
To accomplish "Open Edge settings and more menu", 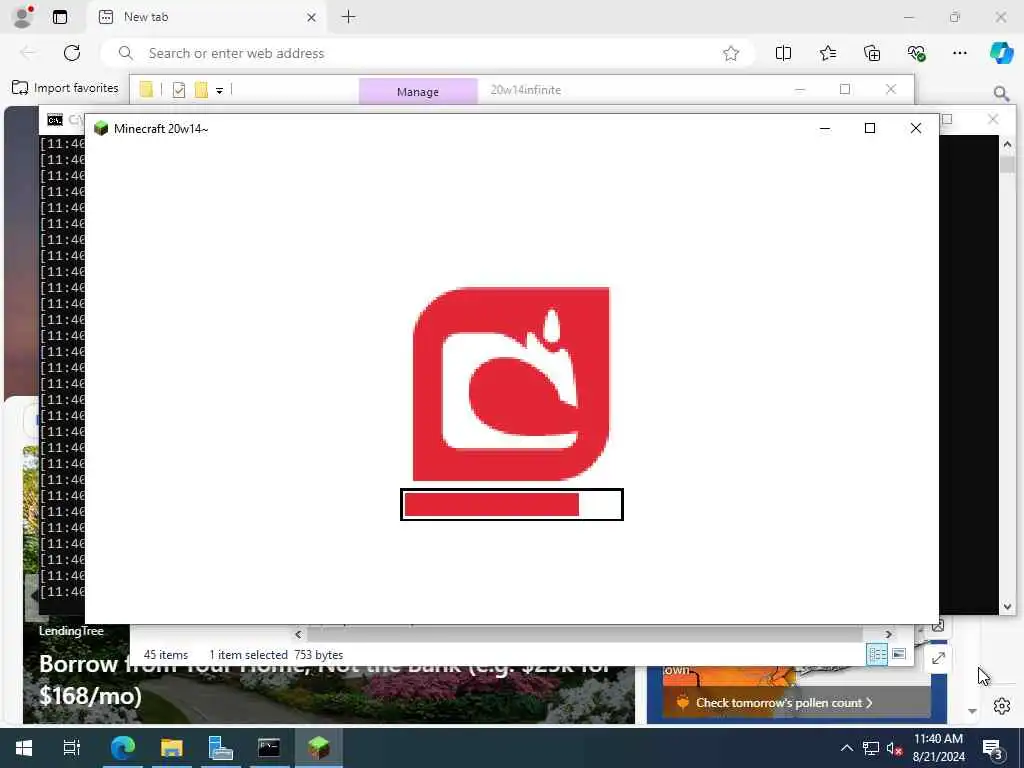I will click(959, 54).
